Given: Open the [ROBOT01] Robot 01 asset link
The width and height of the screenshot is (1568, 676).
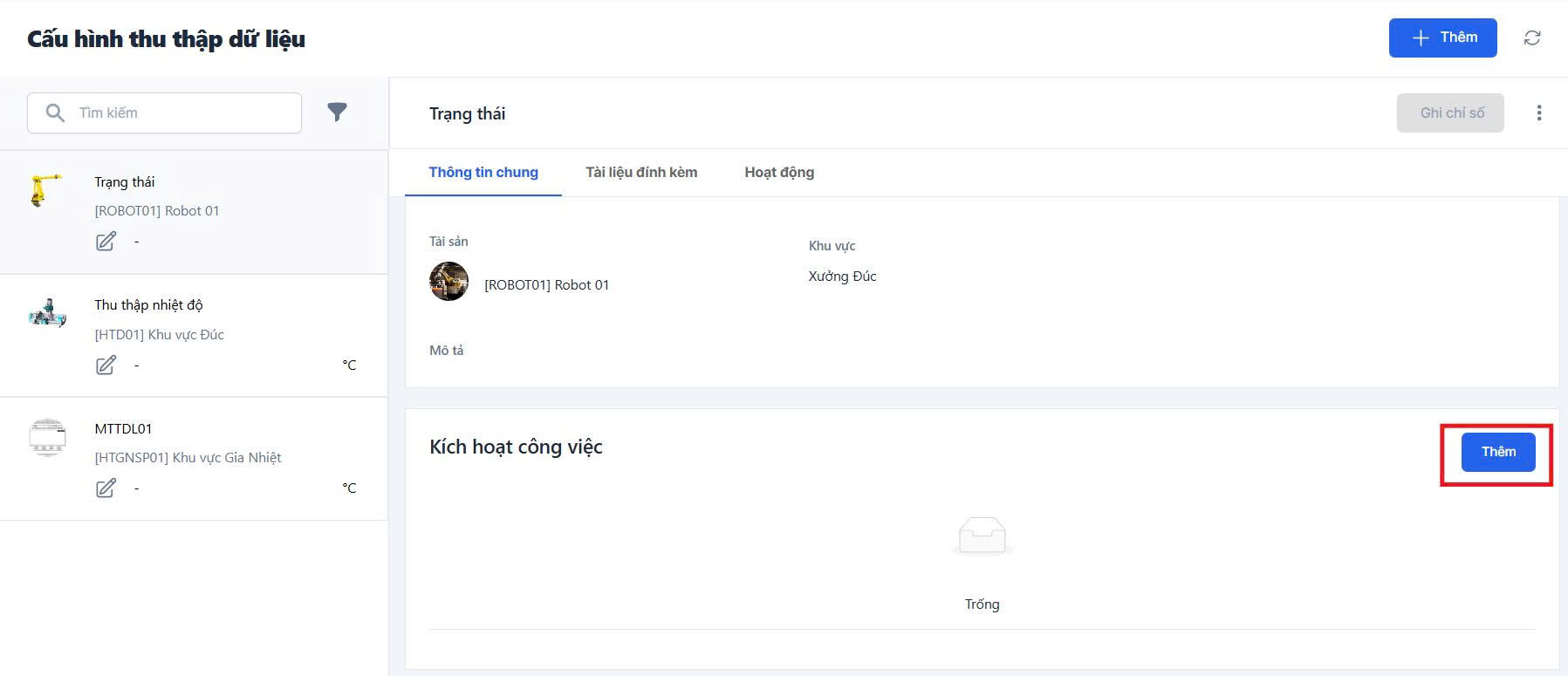Looking at the screenshot, I should click(x=546, y=285).
